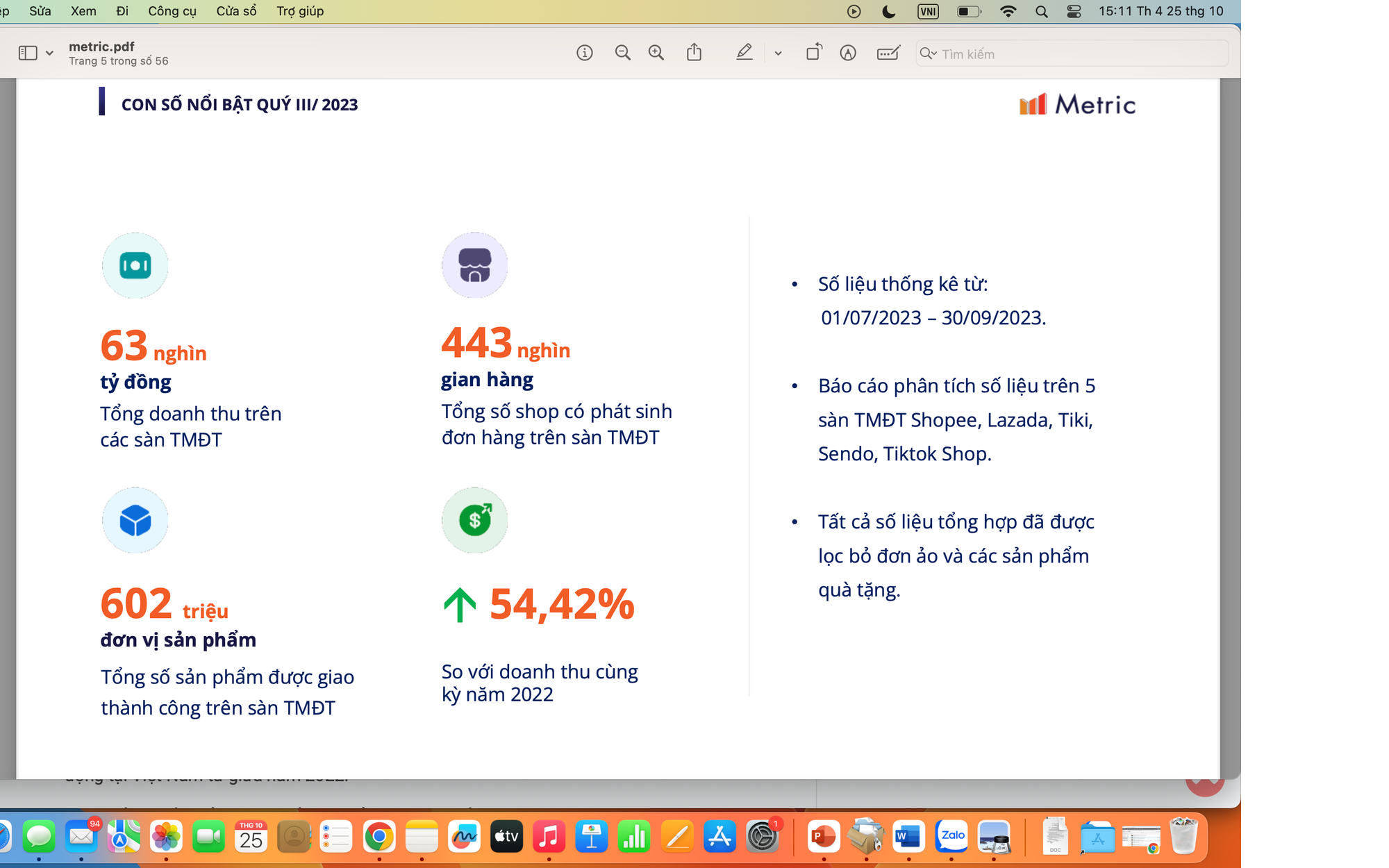This screenshot has height=868, width=1389.
Task: Zoom out of the PDF page
Action: 622,53
